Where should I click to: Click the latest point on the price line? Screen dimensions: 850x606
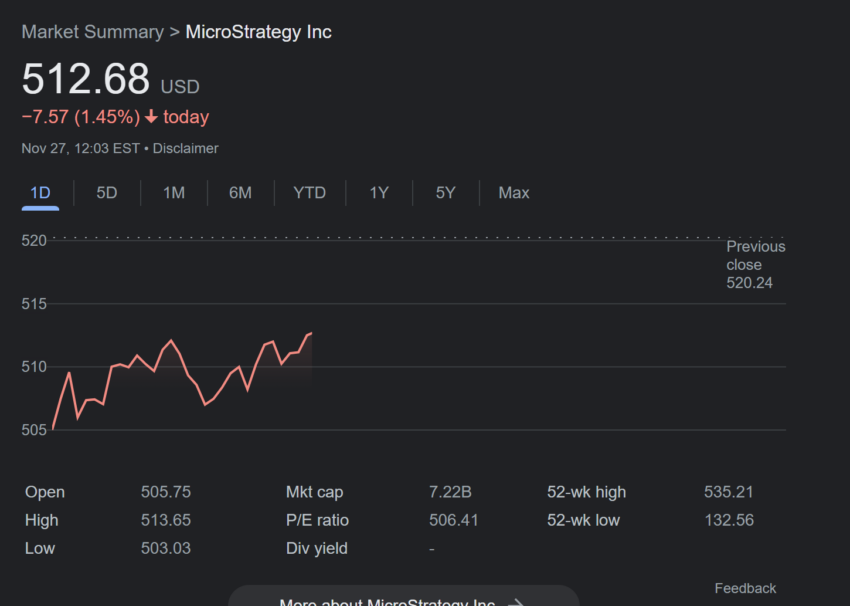click(311, 333)
